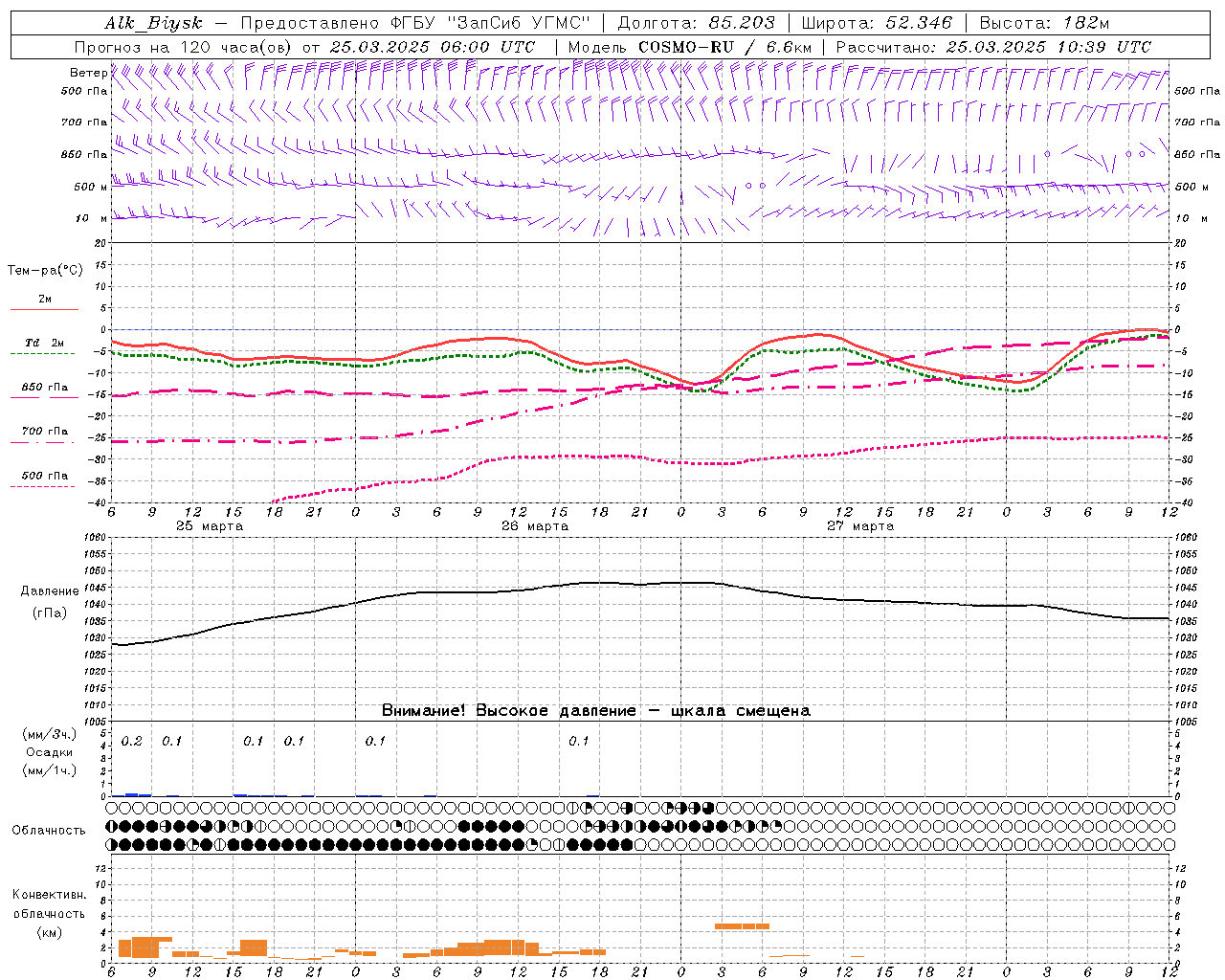Click the (мм/1ч.) precipitation unit label
Image resolution: width=1225 pixels, height=980 pixels.
[x=50, y=770]
